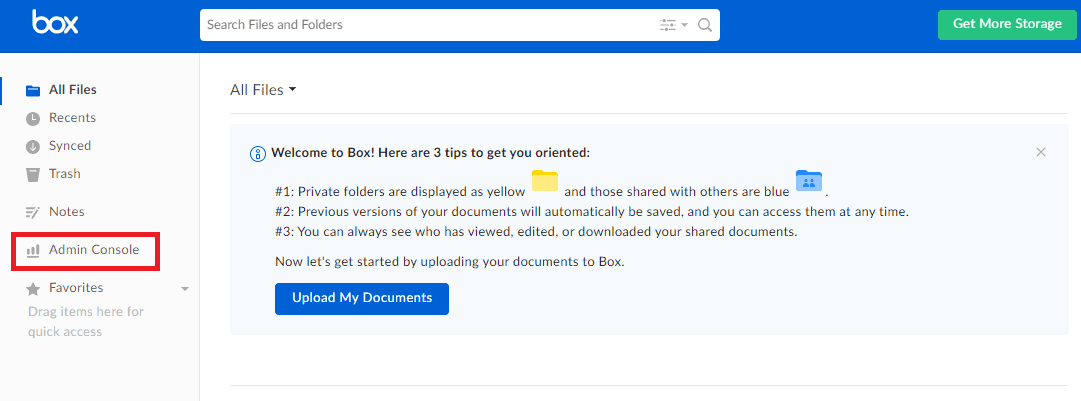Screen dimensions: 1081x401
Task: Click the tip #3 shared documents text
Action: click(536, 232)
